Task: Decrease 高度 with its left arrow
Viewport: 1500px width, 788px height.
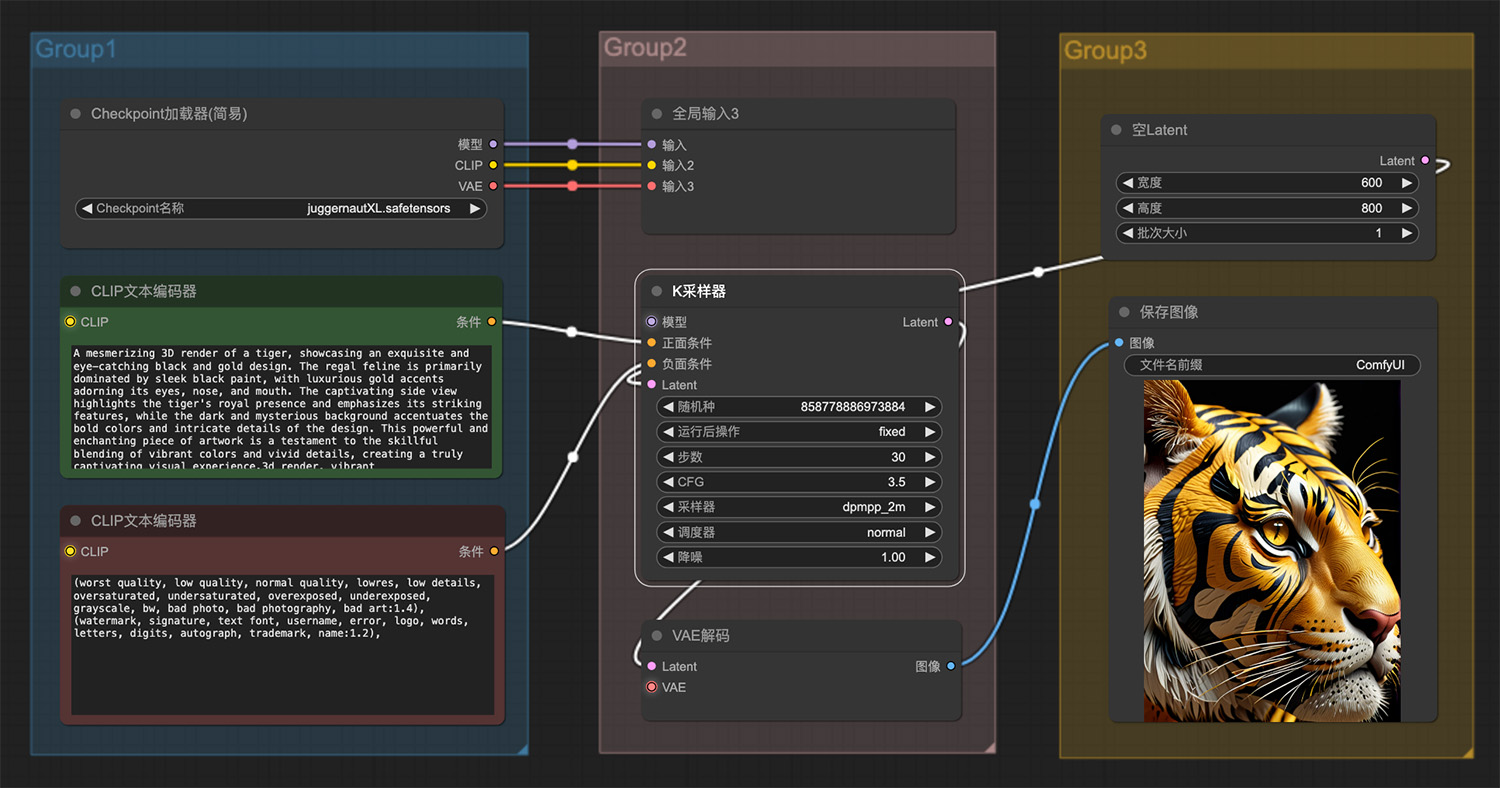Action: point(1127,208)
